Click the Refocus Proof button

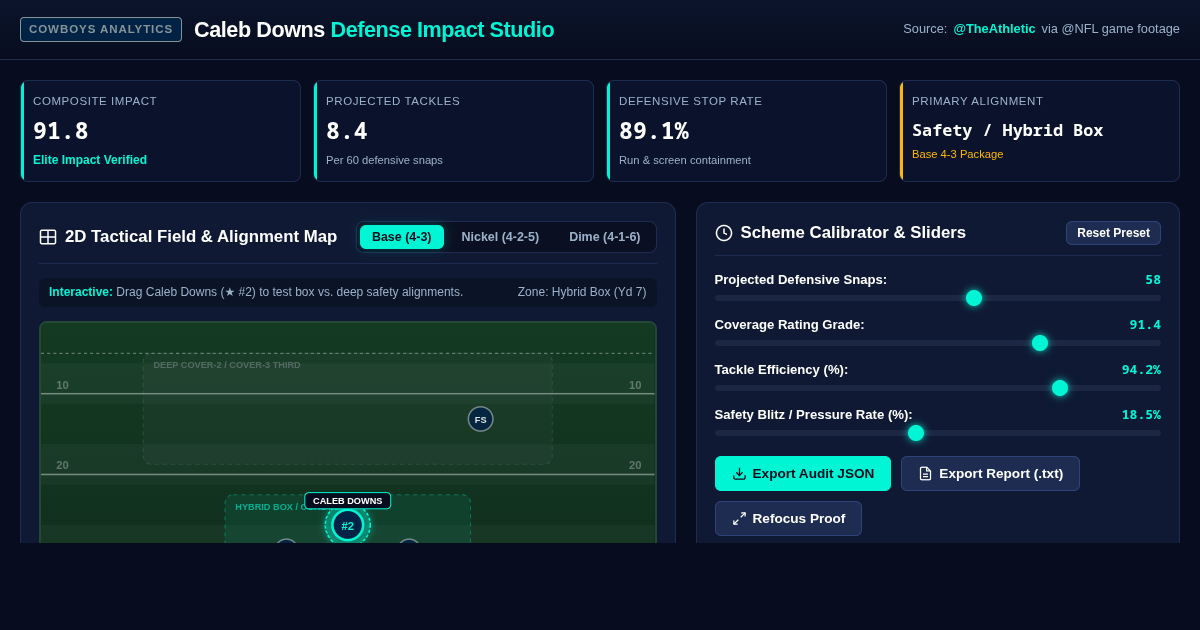pyautogui.click(x=788, y=519)
